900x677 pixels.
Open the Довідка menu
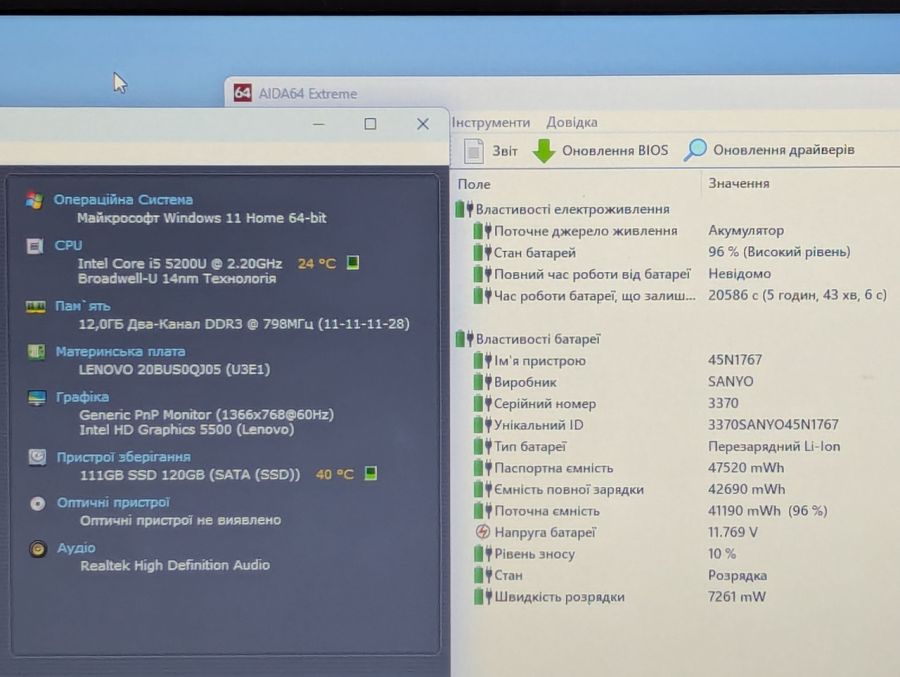(x=572, y=122)
